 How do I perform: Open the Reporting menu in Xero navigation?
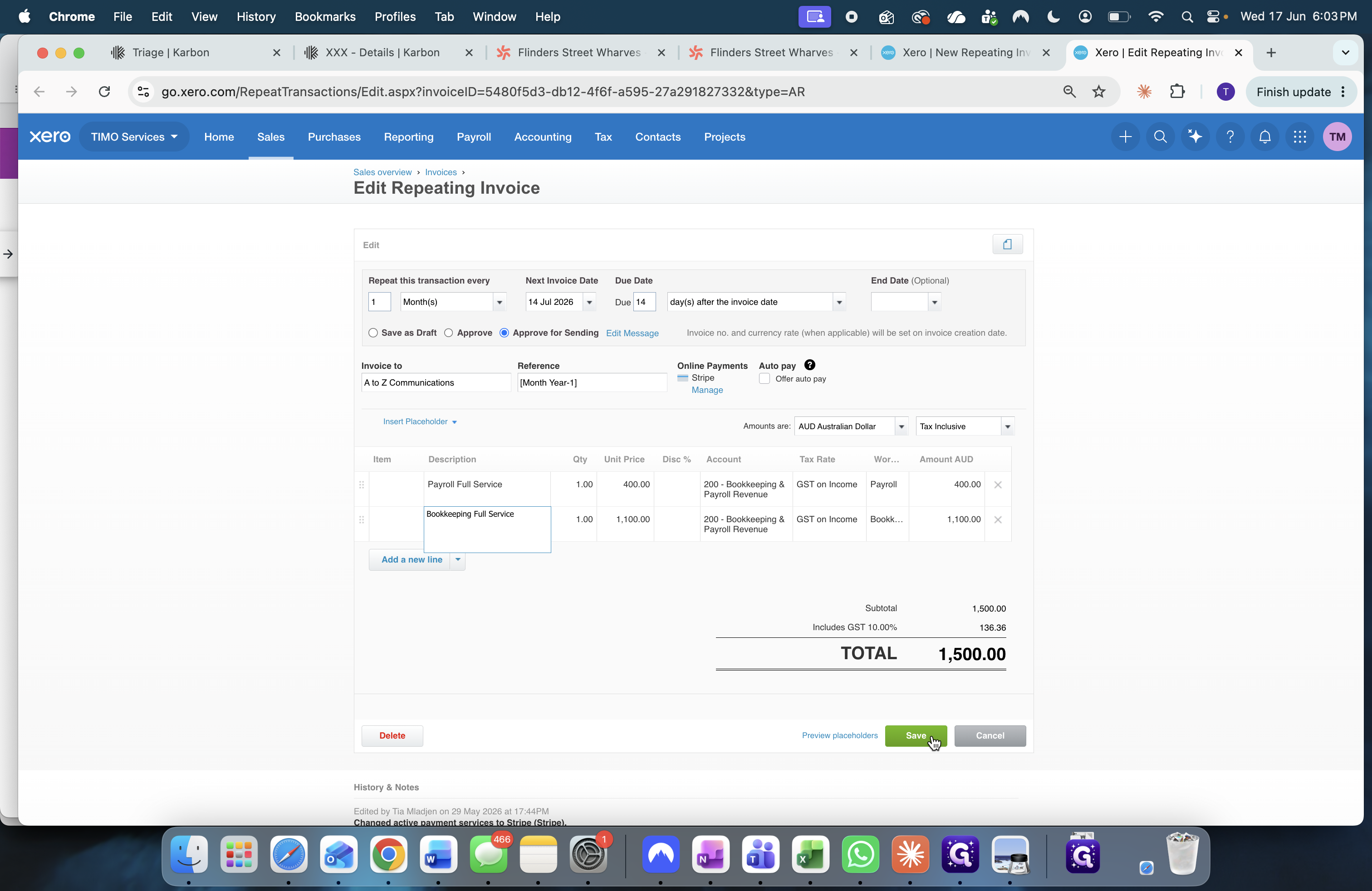point(409,137)
